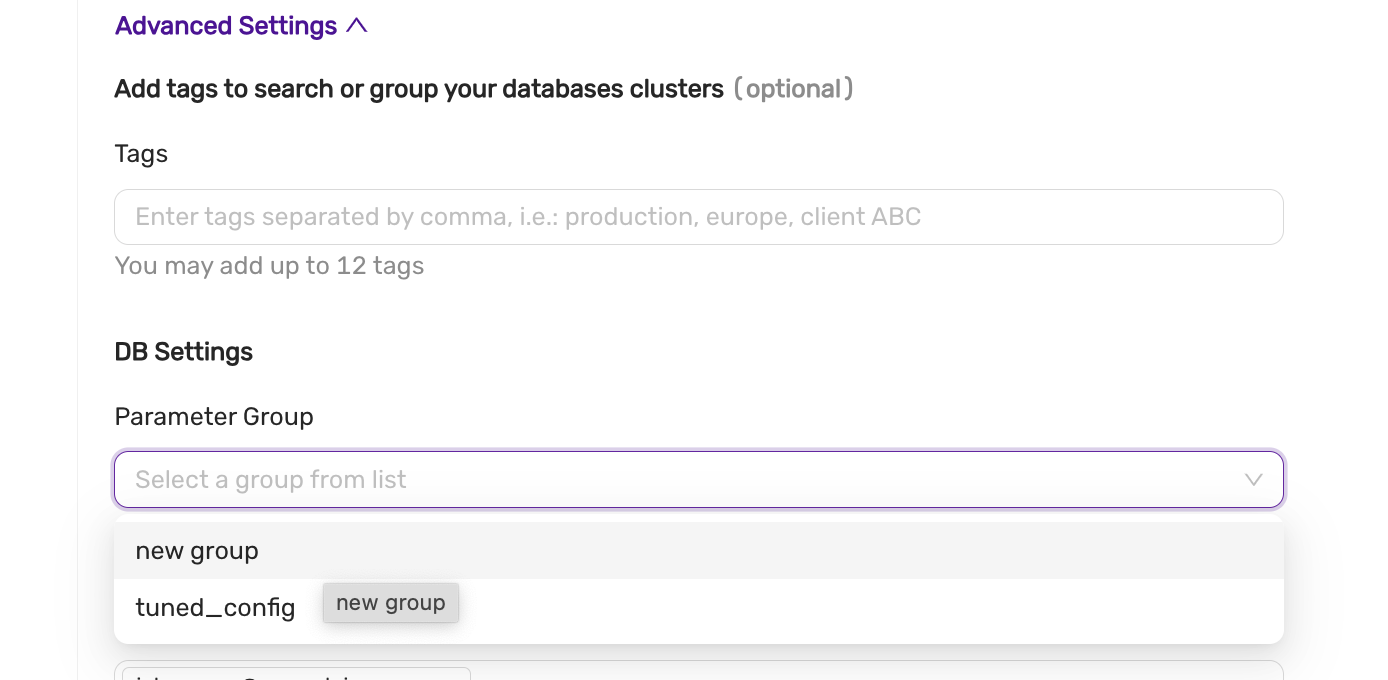1388x680 pixels.
Task: Click the new group badge near tuned_config
Action: tap(391, 603)
